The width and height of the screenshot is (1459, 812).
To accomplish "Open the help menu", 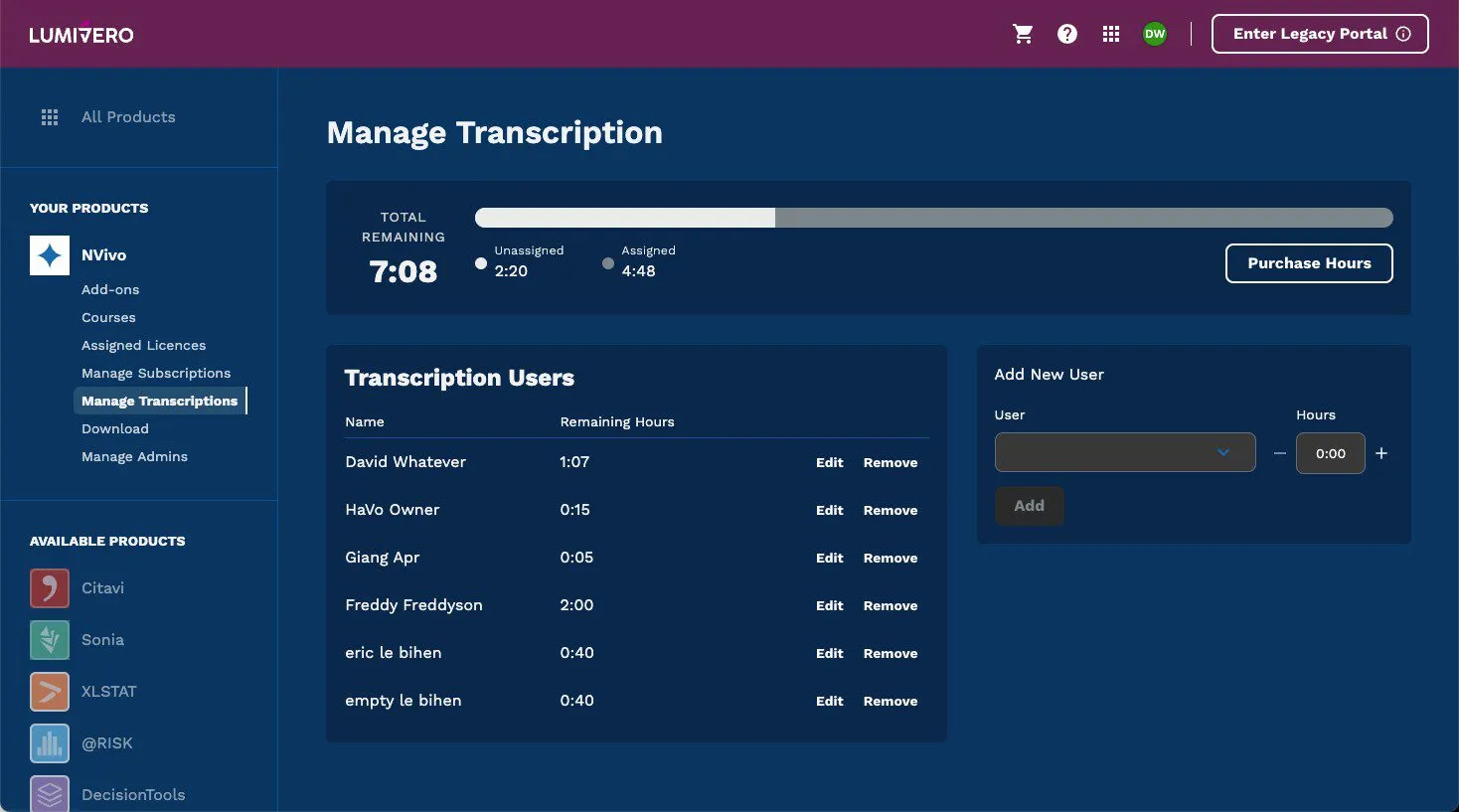I will (x=1066, y=33).
